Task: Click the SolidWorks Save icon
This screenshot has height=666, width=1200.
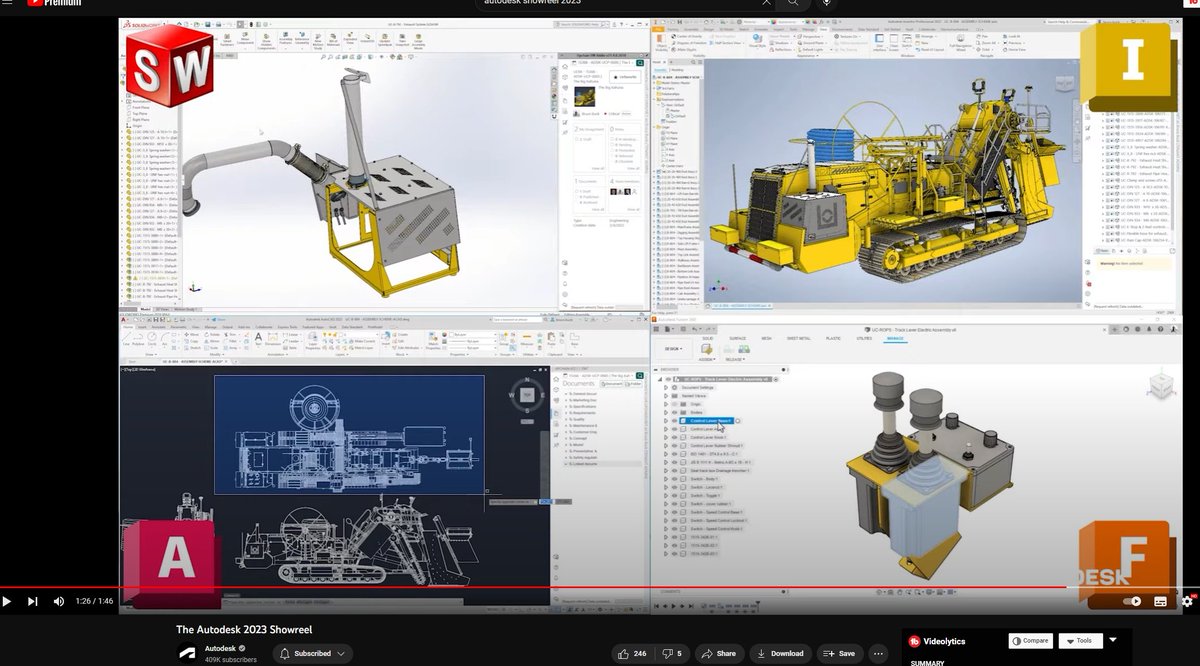Action: (209, 24)
